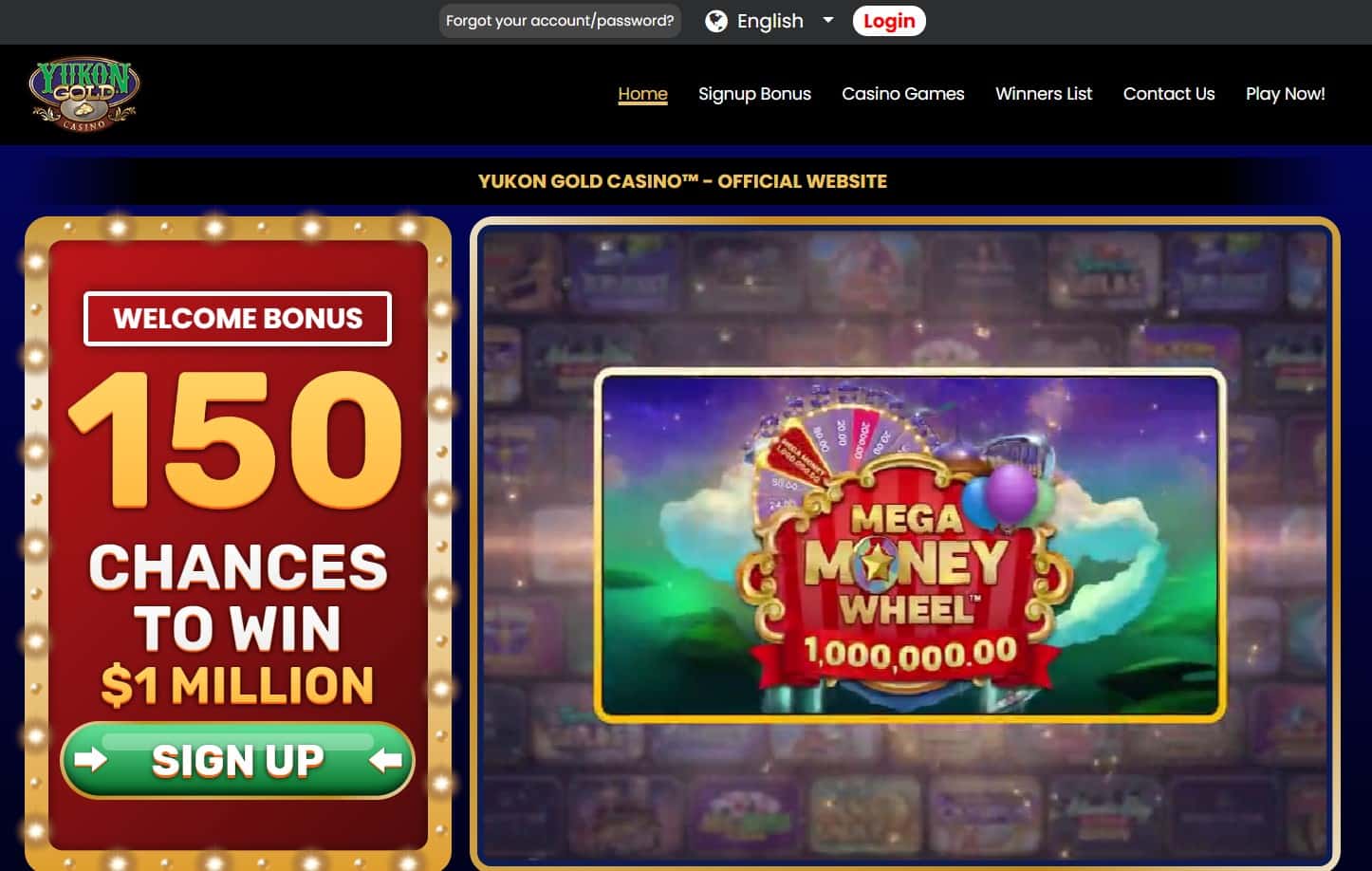Click the Login button
Viewport: 1372px width, 871px height.
tap(889, 21)
